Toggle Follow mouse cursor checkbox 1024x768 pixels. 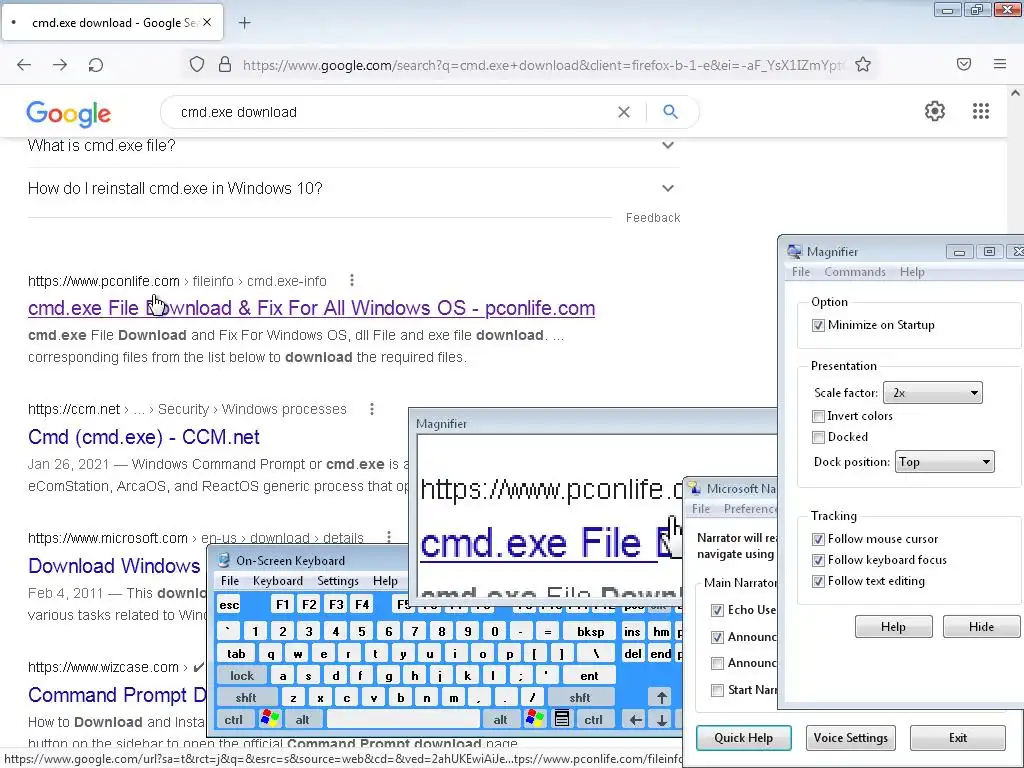[818, 539]
